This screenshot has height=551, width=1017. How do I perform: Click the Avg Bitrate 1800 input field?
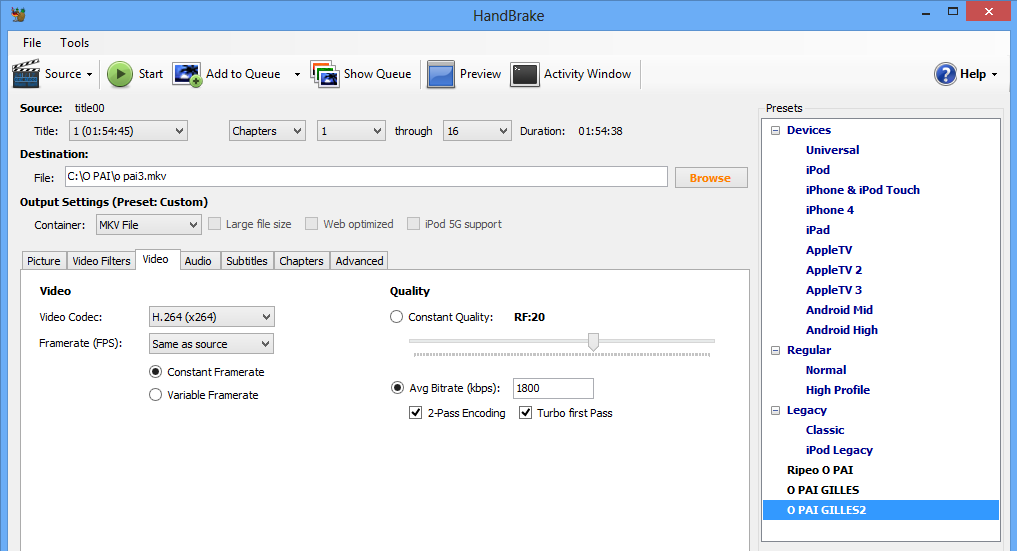pos(553,388)
